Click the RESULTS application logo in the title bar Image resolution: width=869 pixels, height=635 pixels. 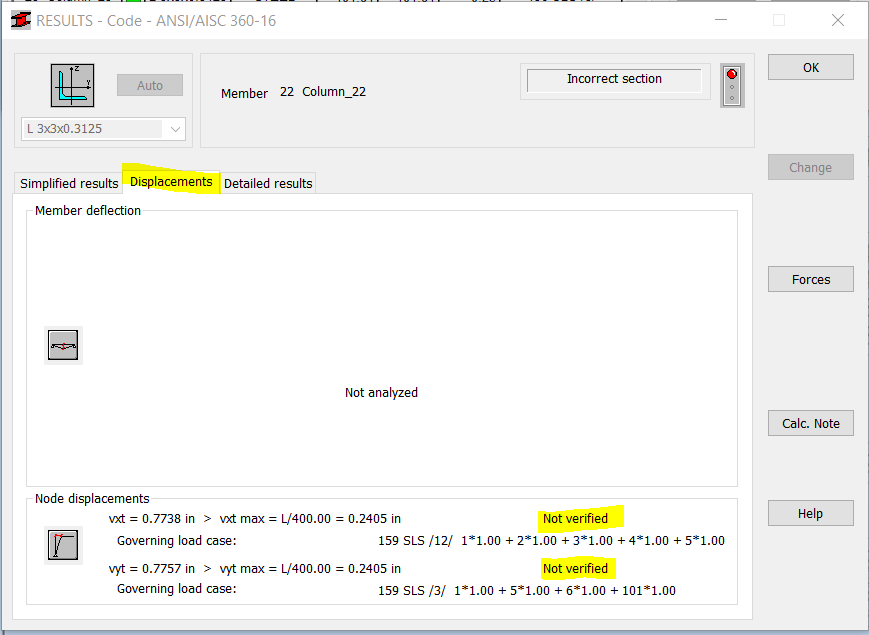pyautogui.click(x=19, y=19)
